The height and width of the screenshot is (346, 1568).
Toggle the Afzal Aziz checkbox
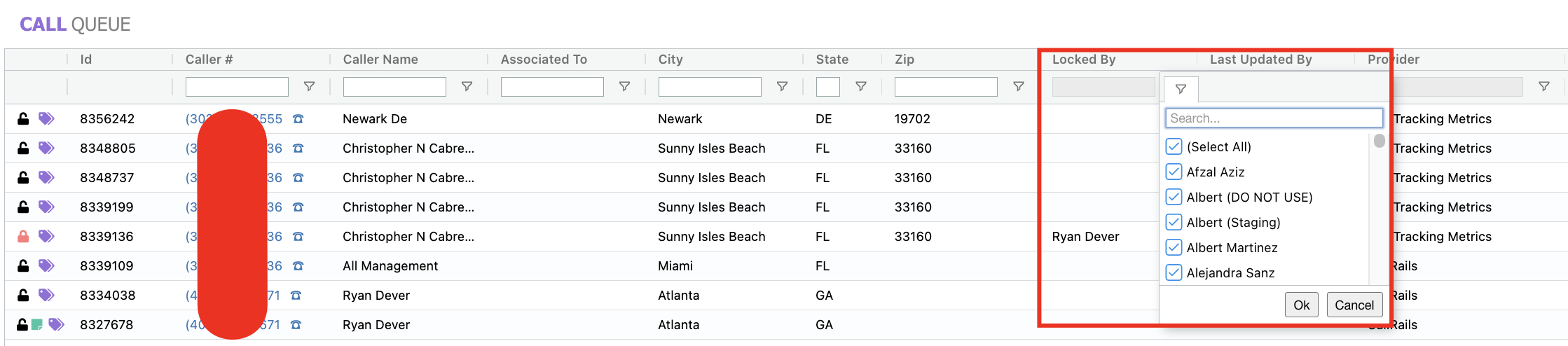tap(1174, 172)
